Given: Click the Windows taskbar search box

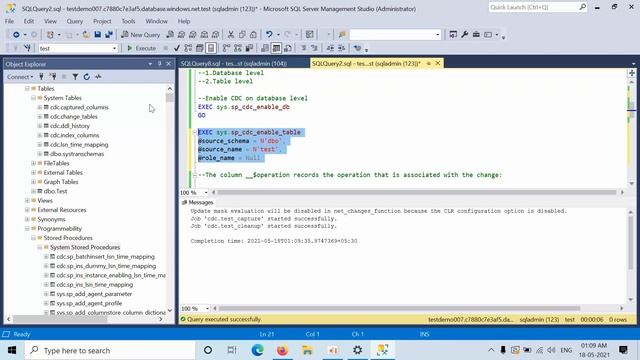Looking at the screenshot, I should click(110, 350).
